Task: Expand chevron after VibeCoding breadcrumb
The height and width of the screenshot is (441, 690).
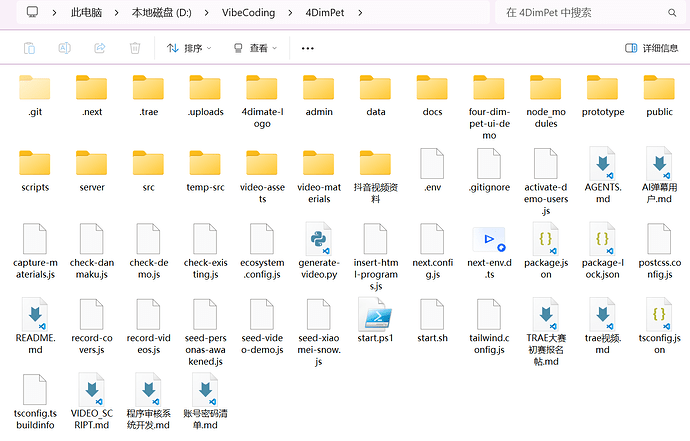Action: click(290, 12)
